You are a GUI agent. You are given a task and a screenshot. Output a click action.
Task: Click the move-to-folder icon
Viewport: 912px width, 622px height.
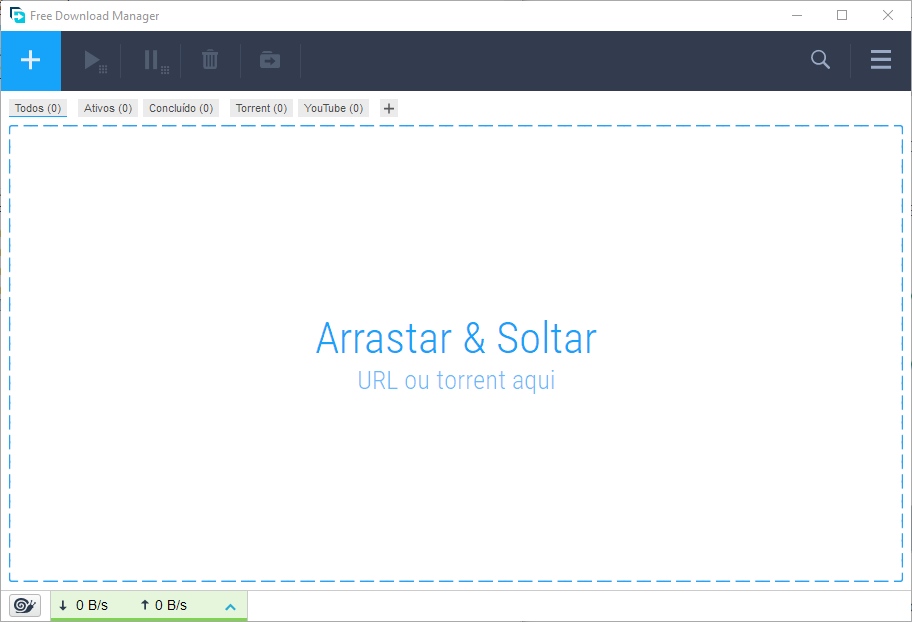click(x=270, y=60)
